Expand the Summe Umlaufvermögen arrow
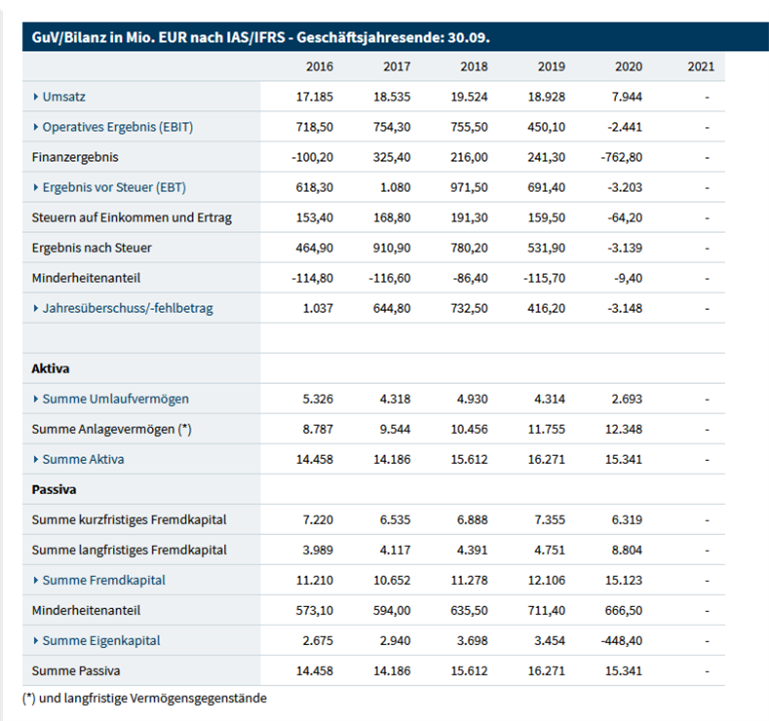 pos(35,399)
